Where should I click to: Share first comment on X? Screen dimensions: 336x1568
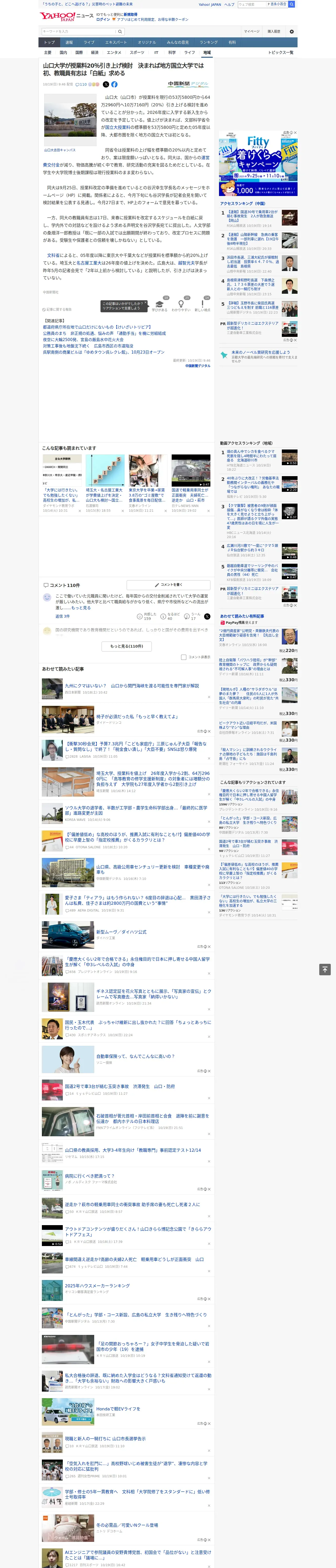[x=207, y=616]
